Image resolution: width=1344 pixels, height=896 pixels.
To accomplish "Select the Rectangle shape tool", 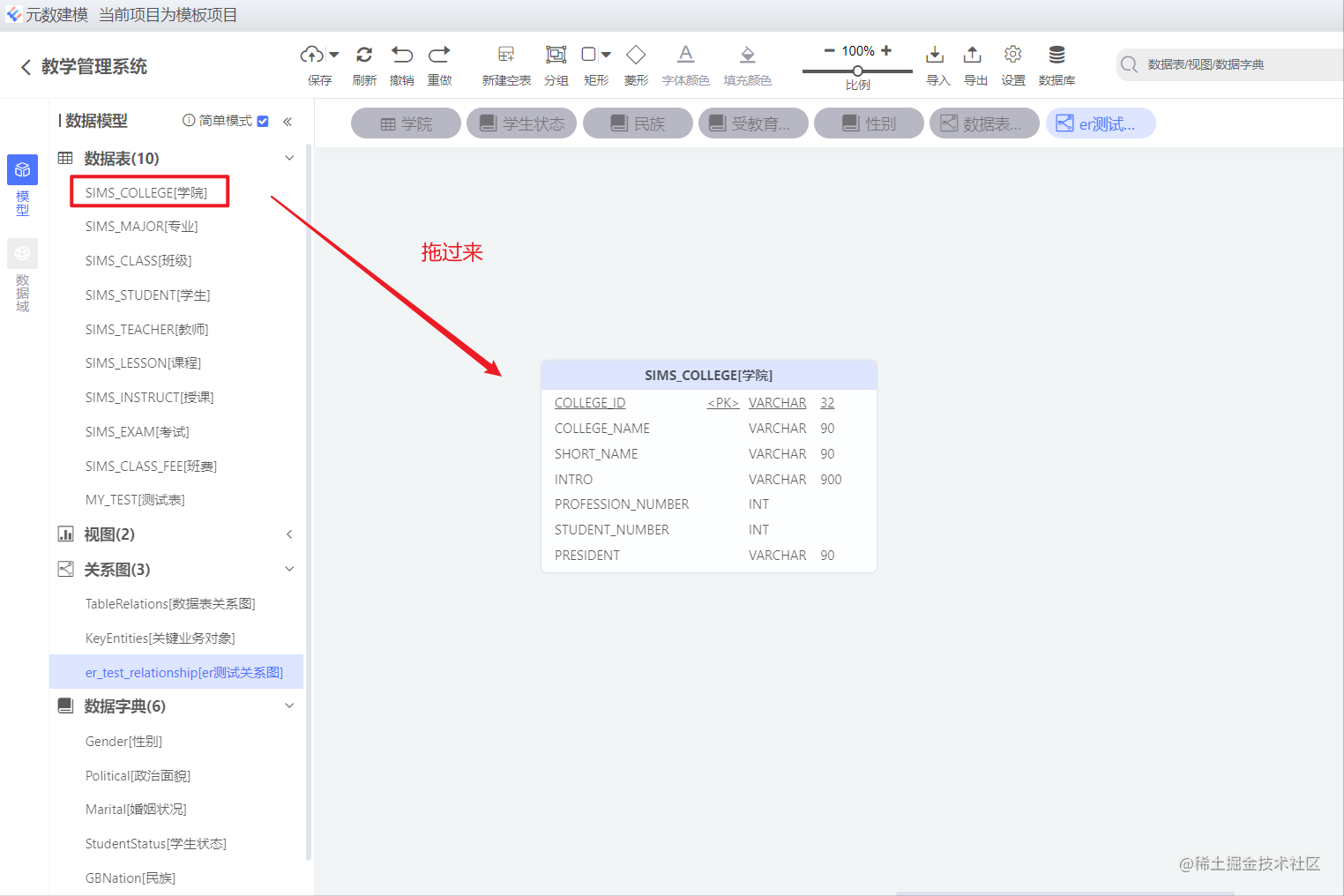I will click(x=589, y=55).
